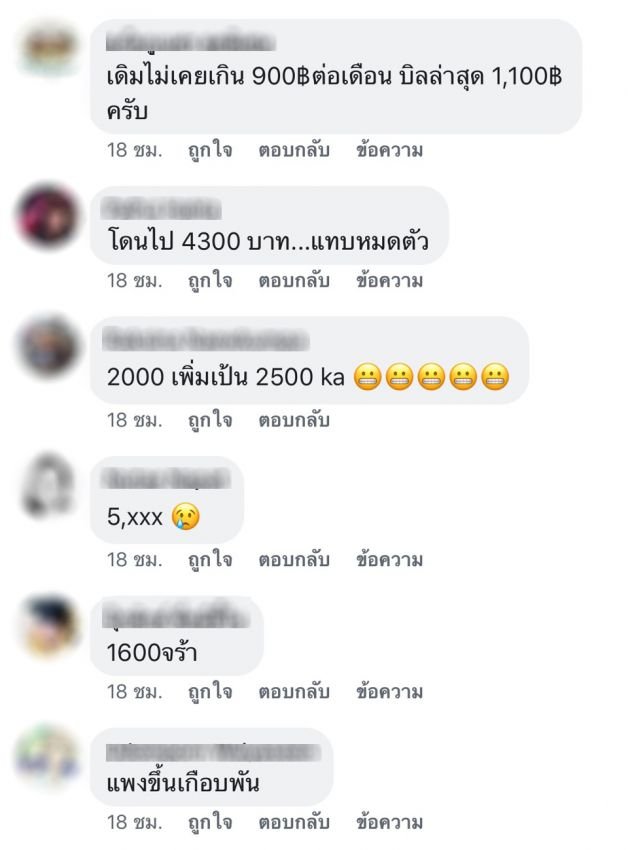This screenshot has height=850, width=628.
Task: Like the '5,xxx' crying emoji comment
Action: (x=210, y=559)
